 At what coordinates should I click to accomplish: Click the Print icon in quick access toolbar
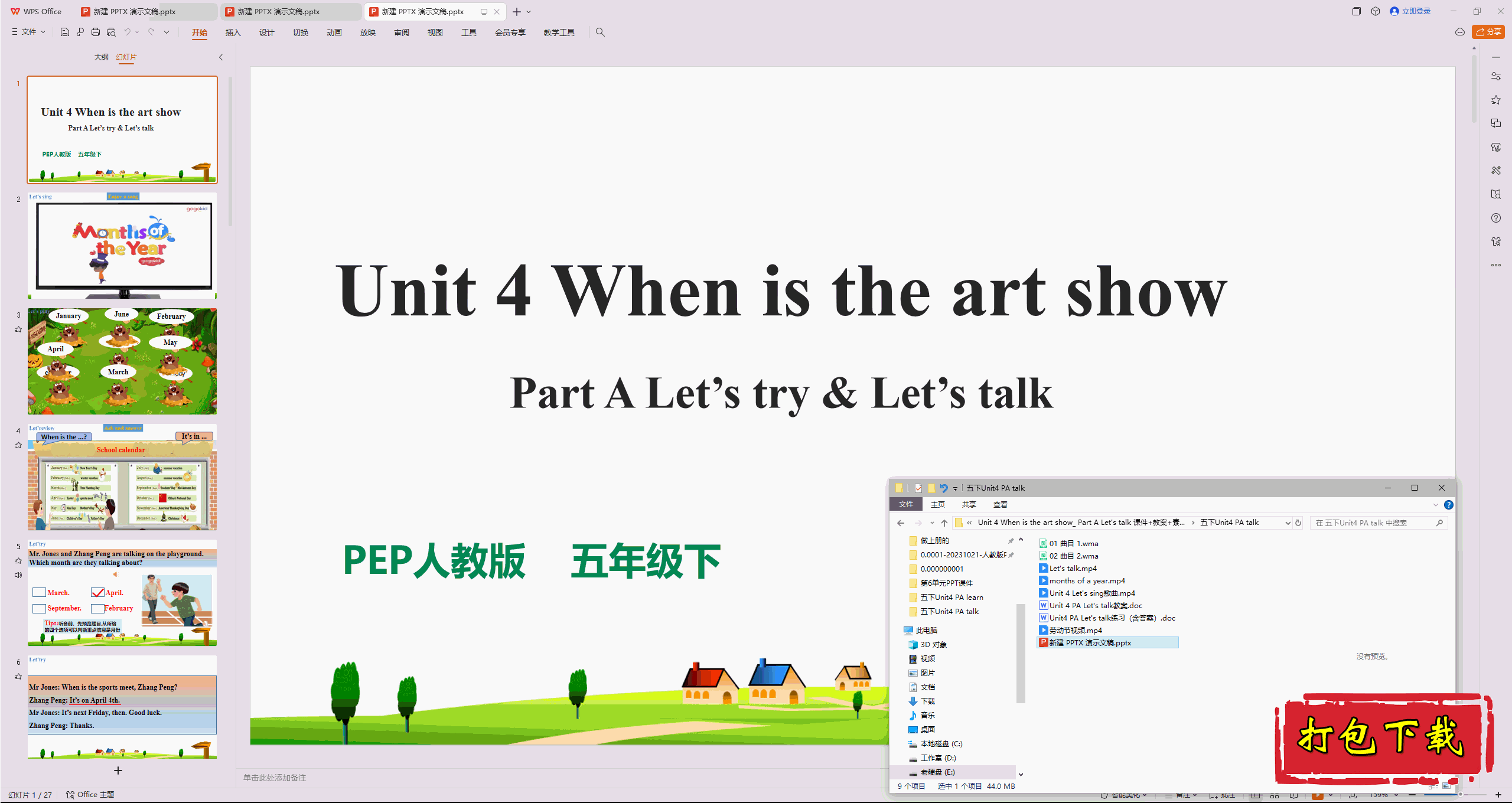coord(96,32)
